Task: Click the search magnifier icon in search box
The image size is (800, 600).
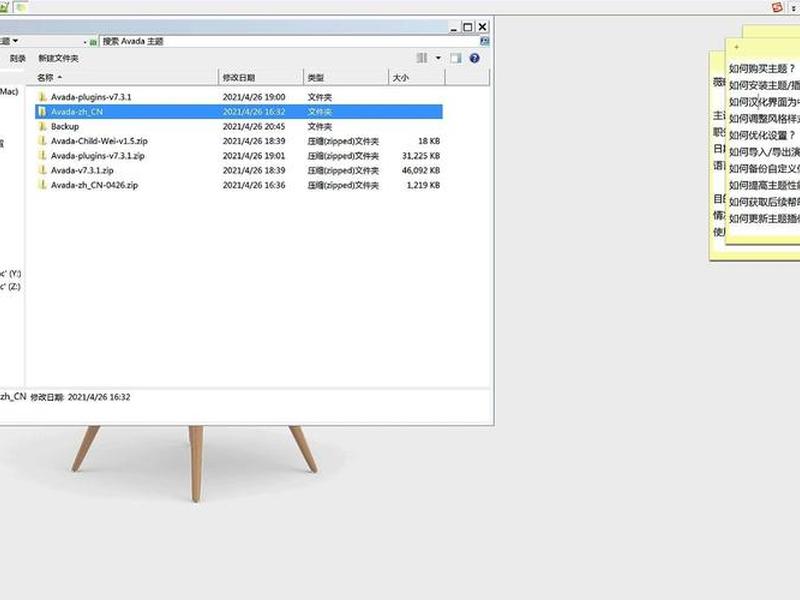Action: pos(484,41)
